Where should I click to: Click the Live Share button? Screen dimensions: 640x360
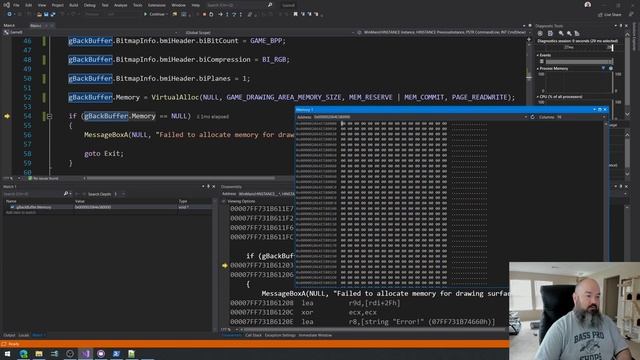pos(610,15)
